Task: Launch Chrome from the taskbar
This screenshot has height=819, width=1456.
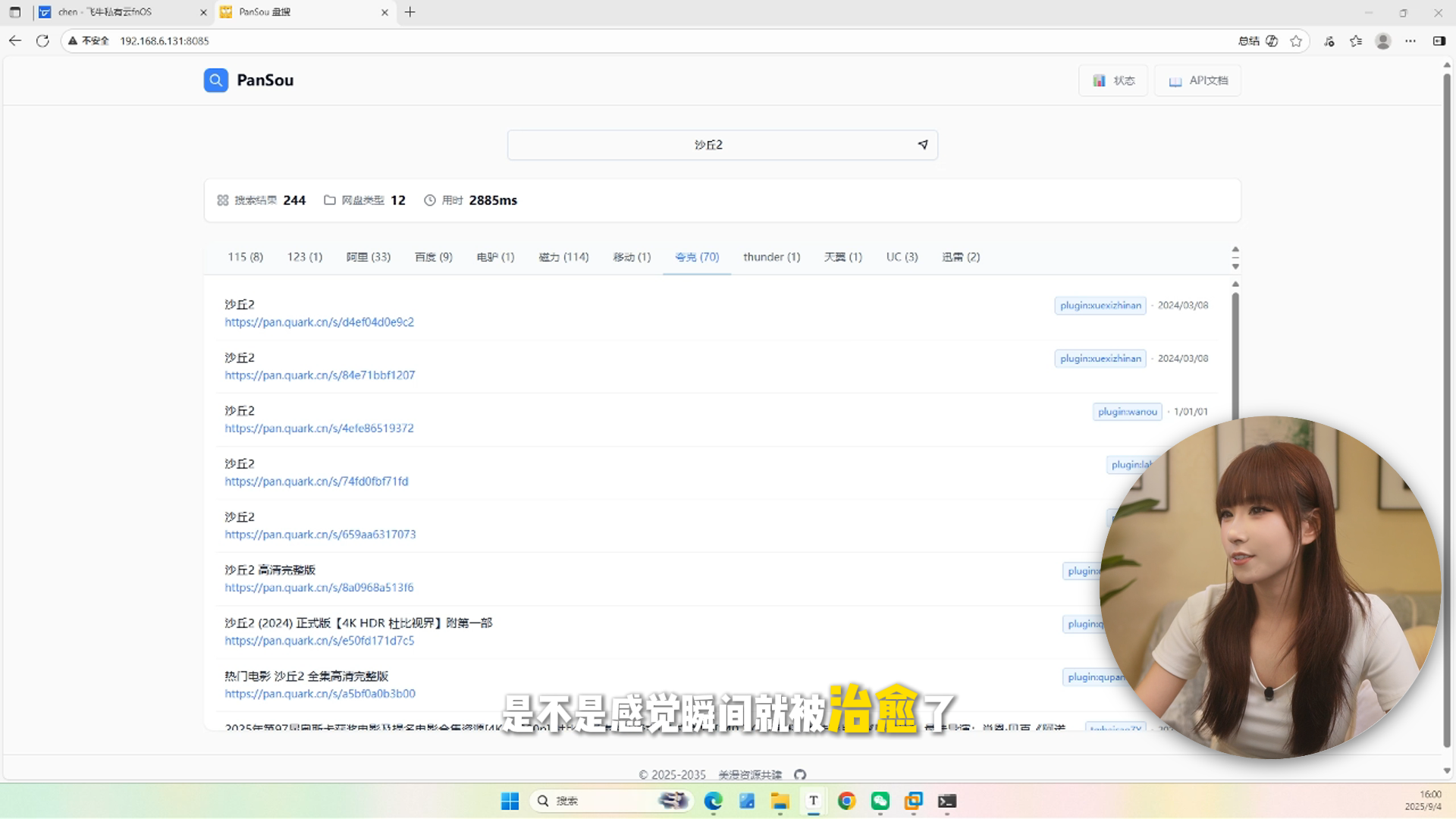Action: coord(847,801)
